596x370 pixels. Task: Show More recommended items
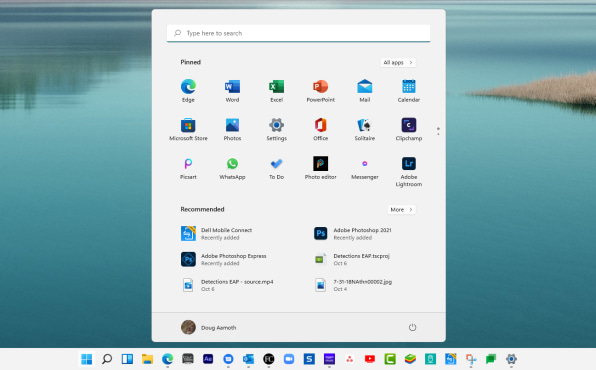(401, 210)
